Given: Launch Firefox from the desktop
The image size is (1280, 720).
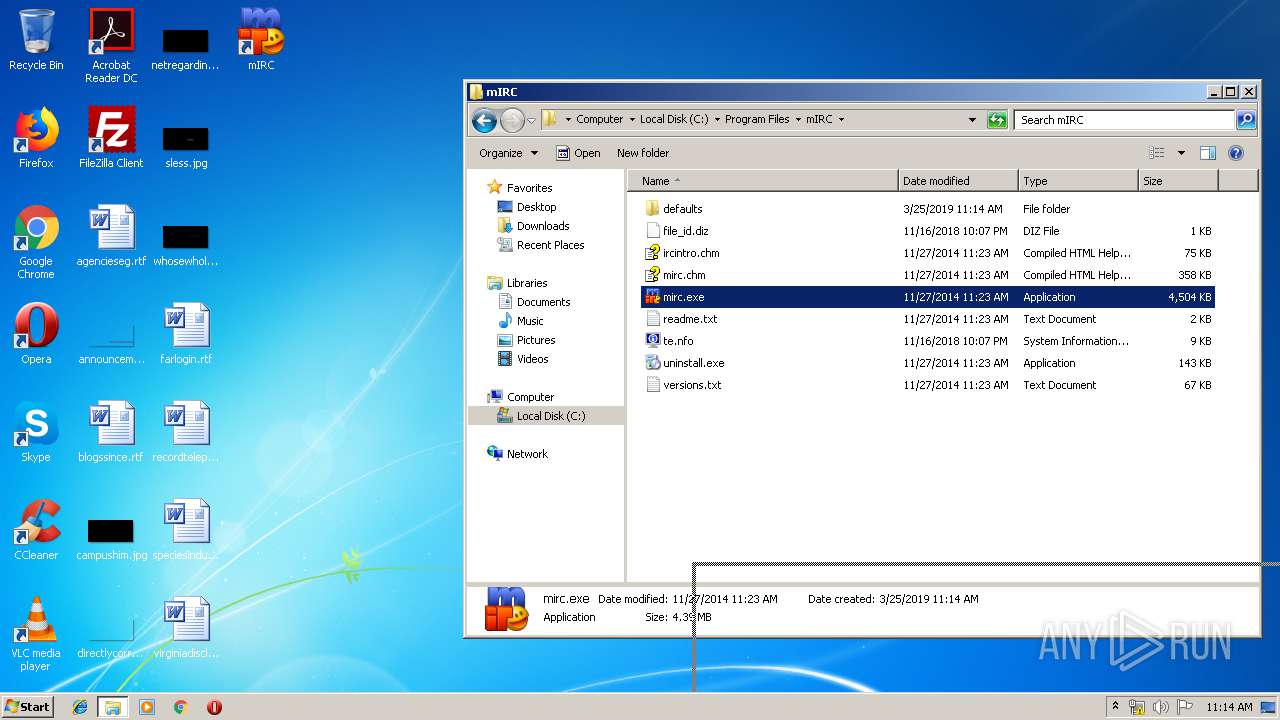Looking at the screenshot, I should click(36, 138).
